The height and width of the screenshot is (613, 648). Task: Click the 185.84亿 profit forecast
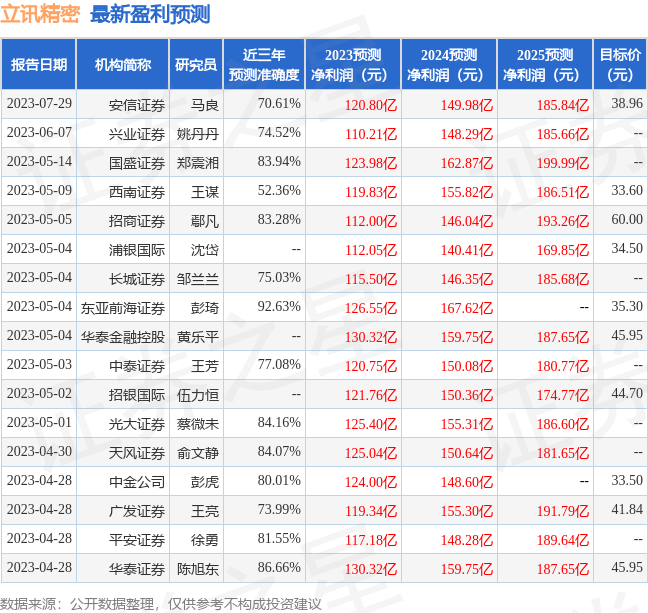coord(563,105)
